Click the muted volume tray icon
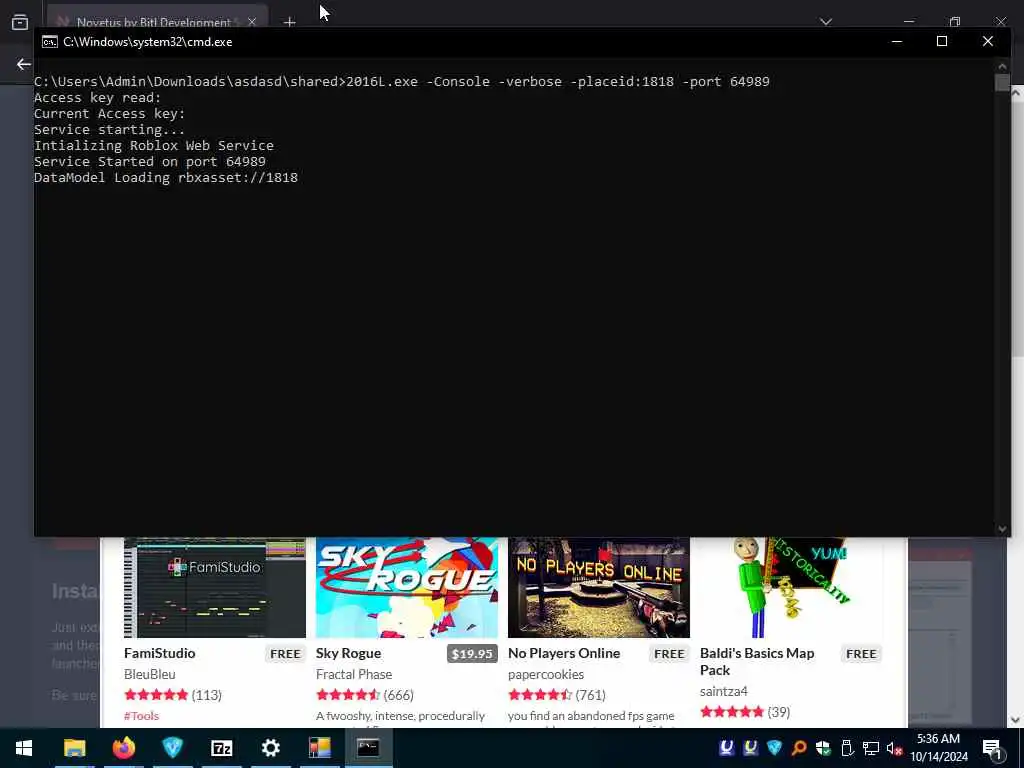The width and height of the screenshot is (1024, 768). coord(894,748)
